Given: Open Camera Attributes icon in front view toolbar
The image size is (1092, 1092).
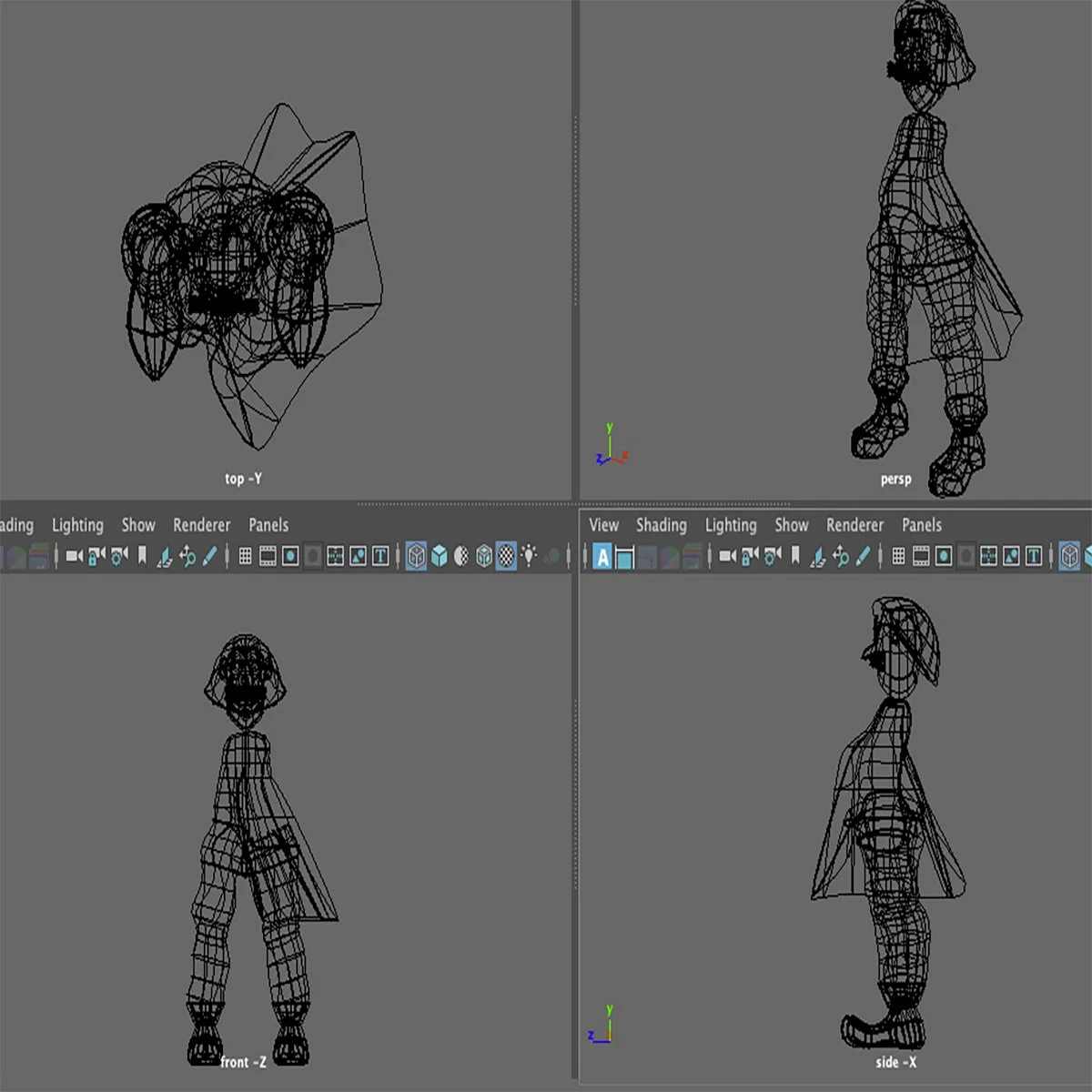Looking at the screenshot, I should [x=119, y=555].
